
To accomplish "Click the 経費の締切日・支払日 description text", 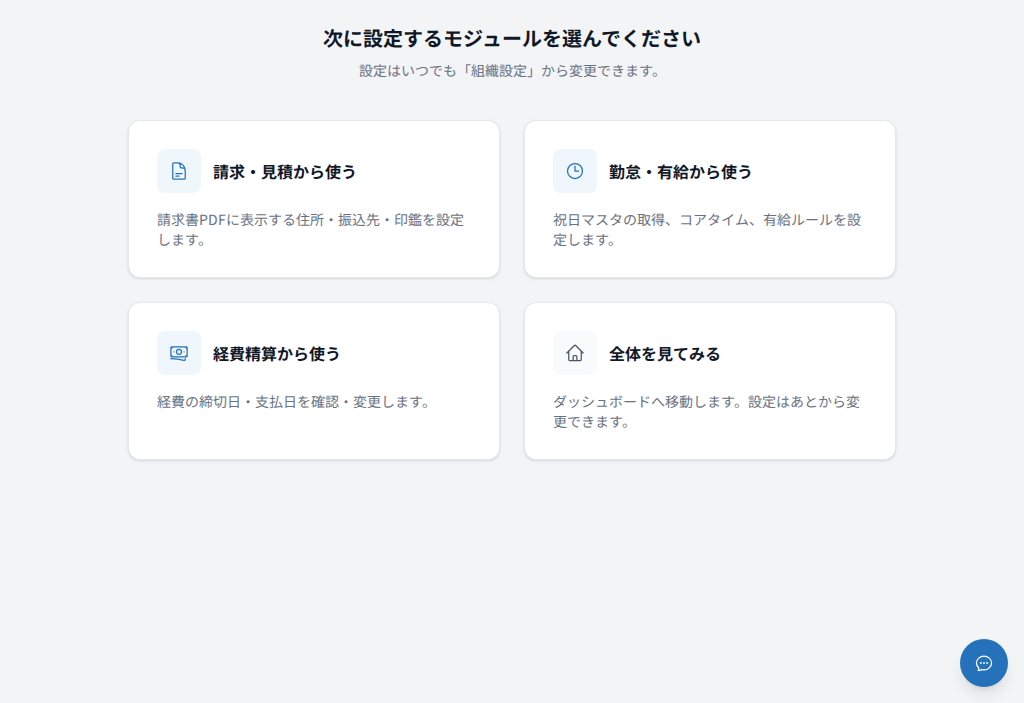I will [295, 402].
